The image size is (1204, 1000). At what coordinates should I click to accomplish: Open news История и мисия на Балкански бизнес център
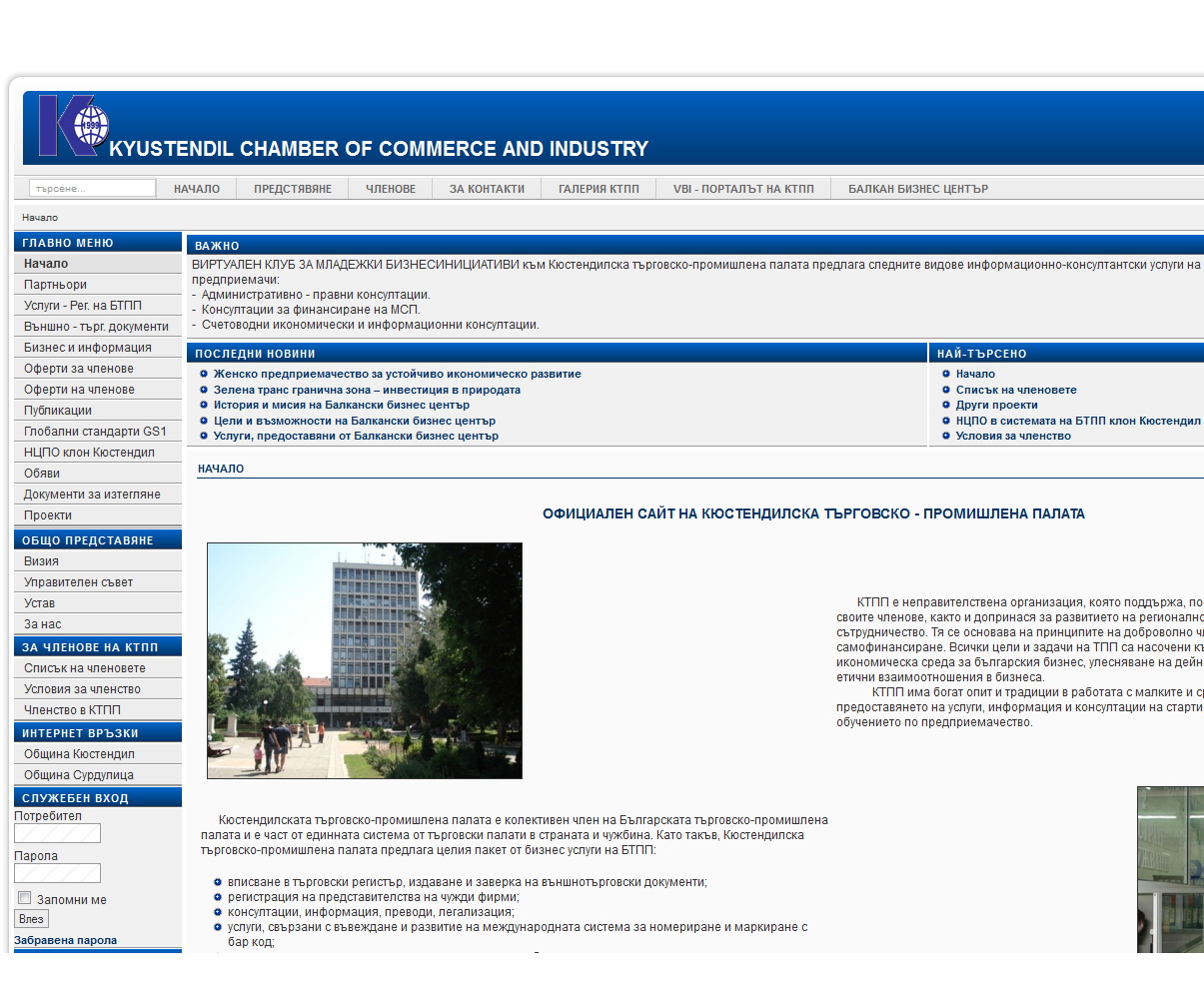tap(341, 405)
